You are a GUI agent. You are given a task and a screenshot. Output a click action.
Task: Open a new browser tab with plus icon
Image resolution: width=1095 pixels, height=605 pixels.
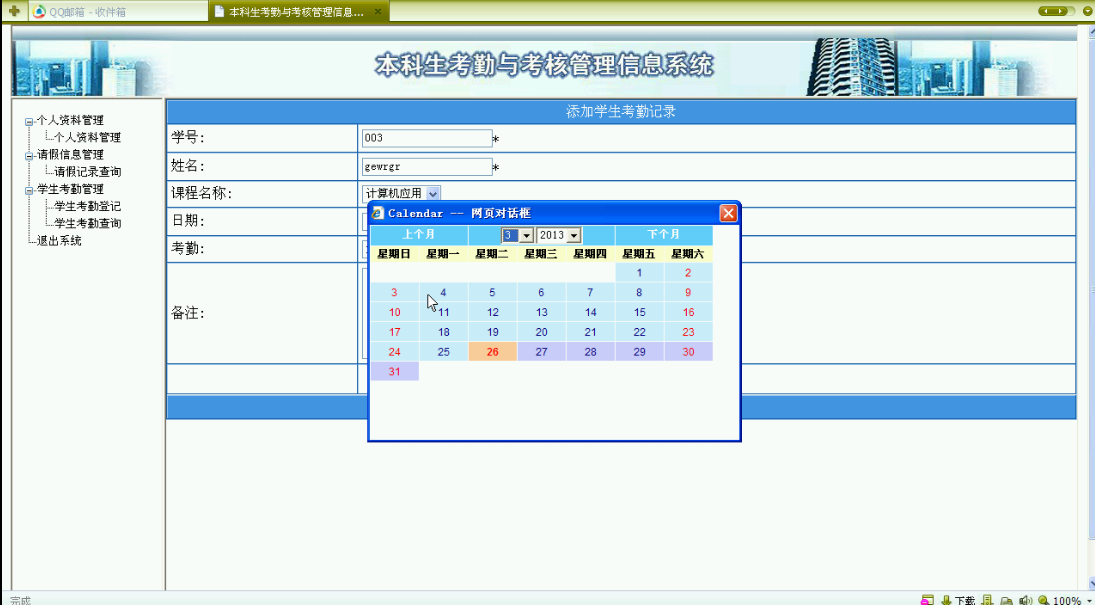(x=14, y=11)
